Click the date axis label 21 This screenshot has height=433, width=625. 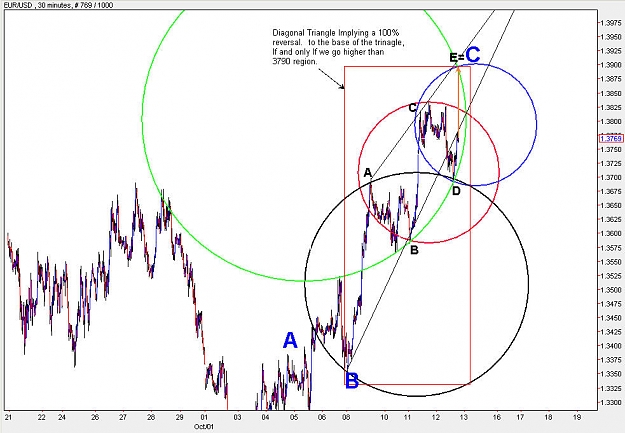point(8,417)
